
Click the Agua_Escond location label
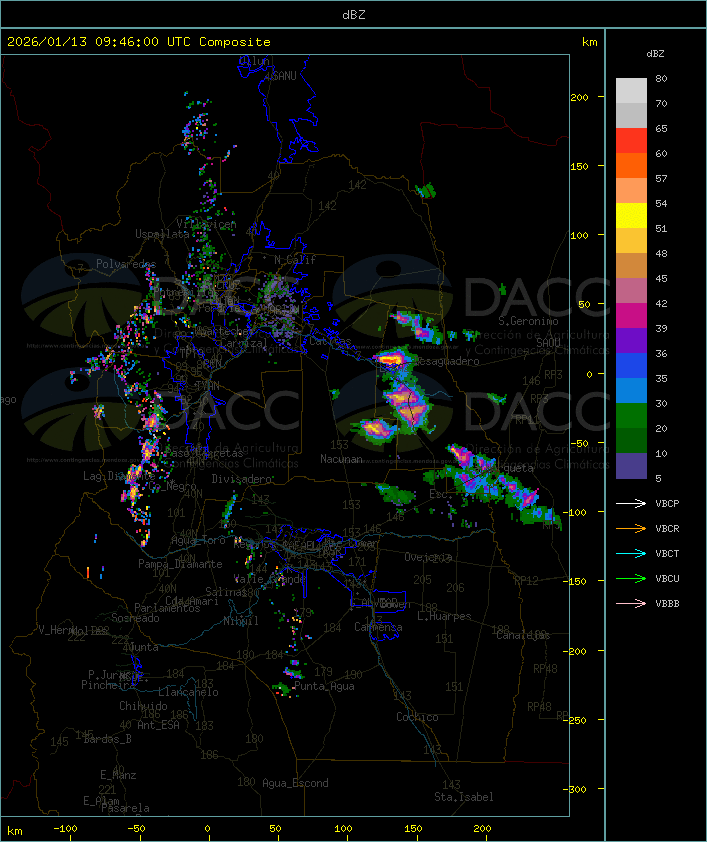294,783
